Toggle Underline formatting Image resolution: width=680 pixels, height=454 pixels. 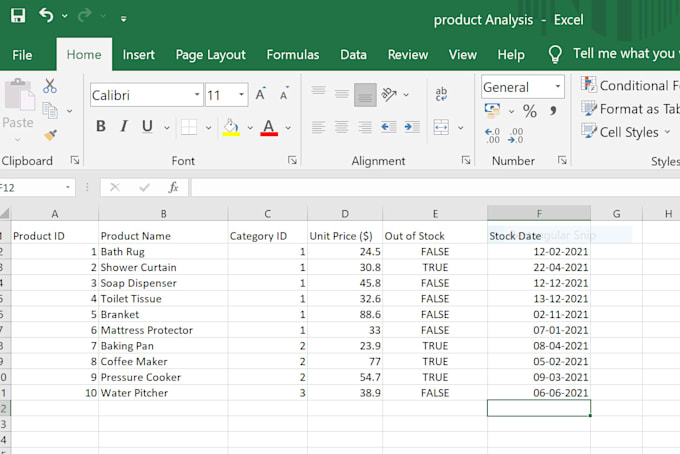147,126
